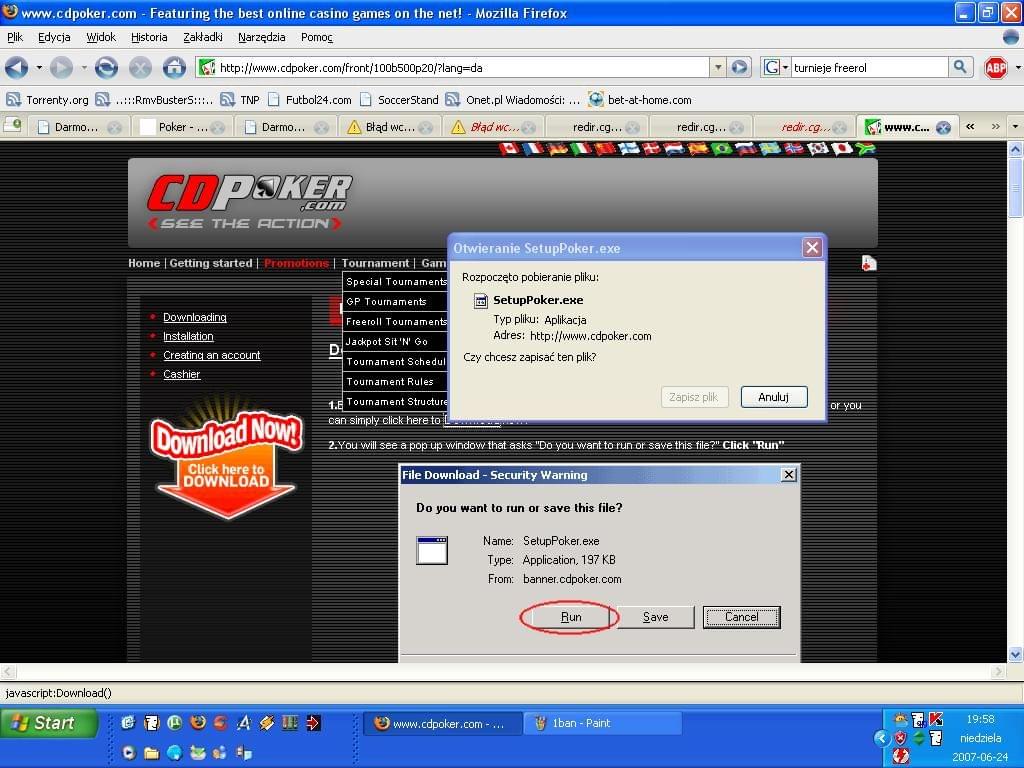The height and width of the screenshot is (768, 1024).
Task: Open the Google search engine selector
Action: 776,67
